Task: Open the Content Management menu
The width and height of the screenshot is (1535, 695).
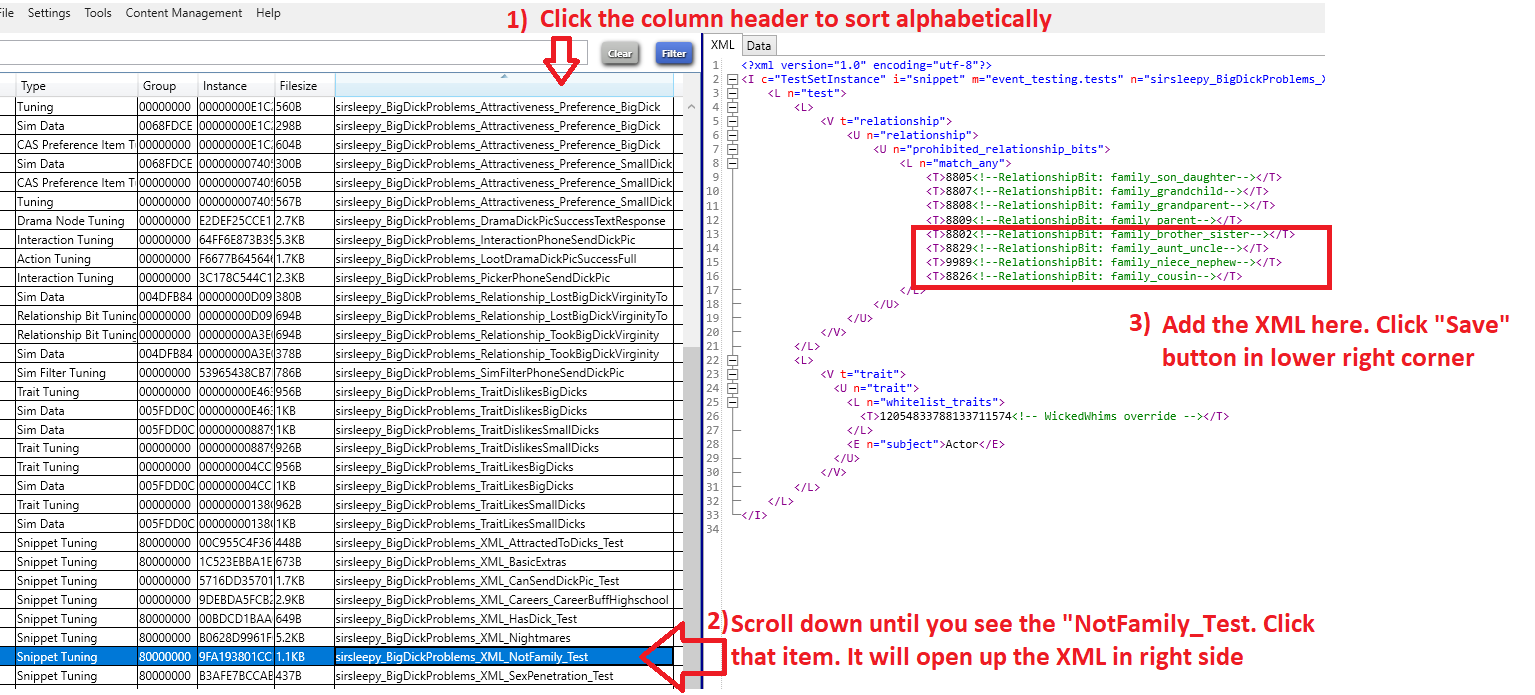Action: 184,13
